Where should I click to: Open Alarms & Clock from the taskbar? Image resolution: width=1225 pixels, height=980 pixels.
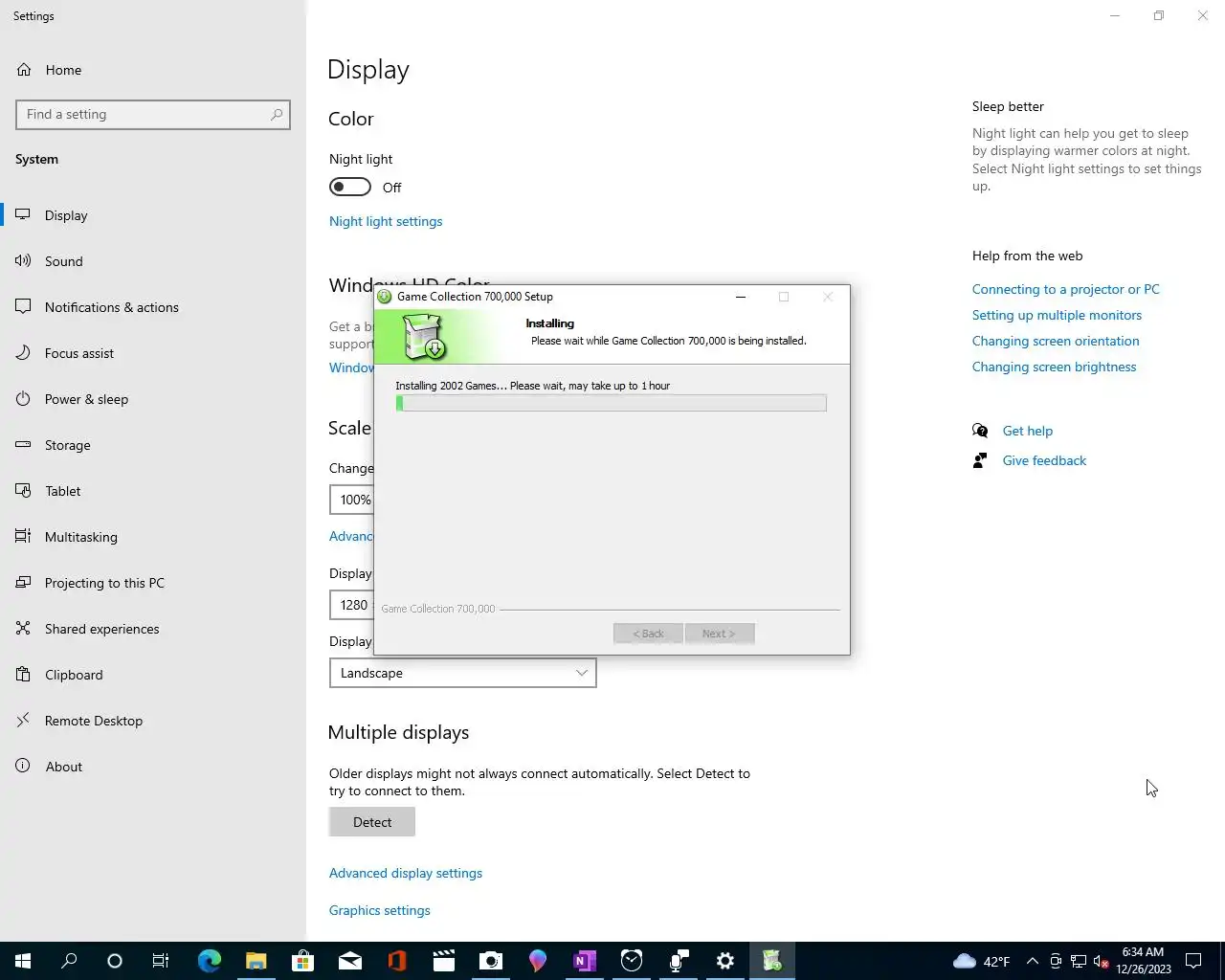[x=631, y=961]
